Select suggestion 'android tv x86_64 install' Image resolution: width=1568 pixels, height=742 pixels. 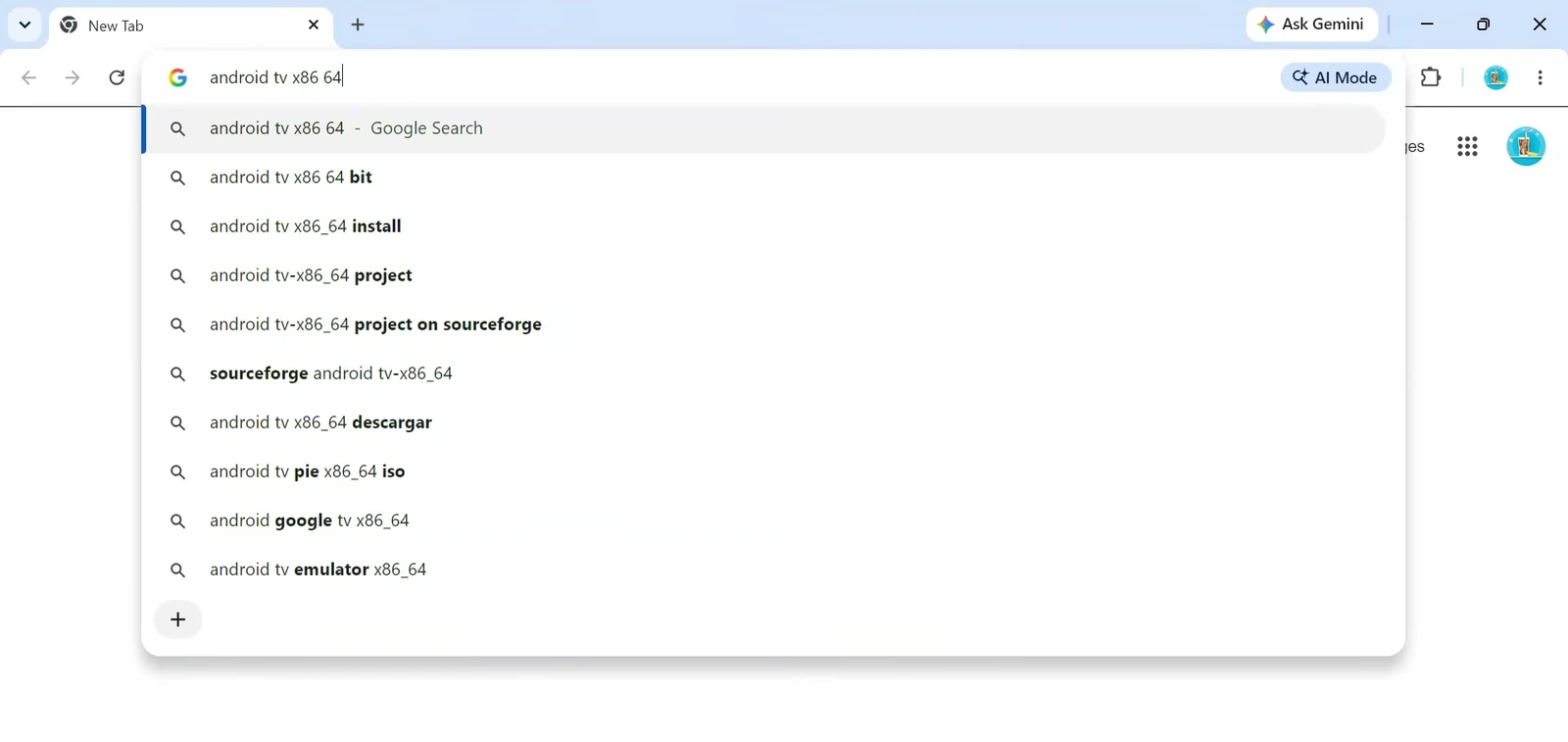[x=763, y=226]
